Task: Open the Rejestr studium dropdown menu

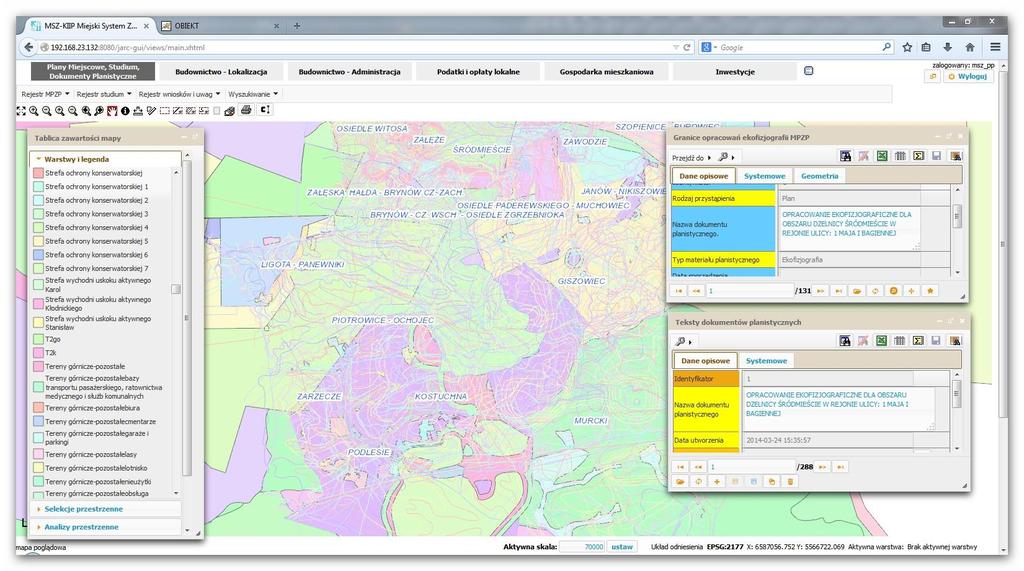Action: point(104,94)
